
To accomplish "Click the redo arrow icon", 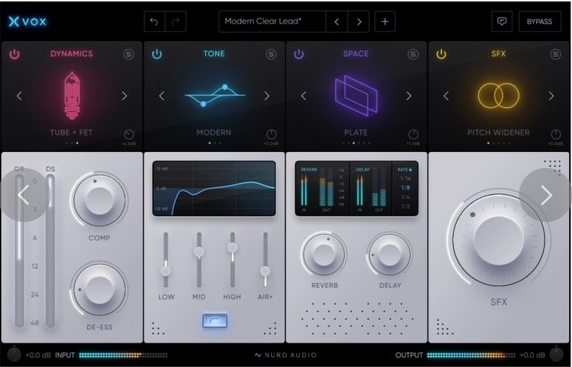I will point(176,22).
